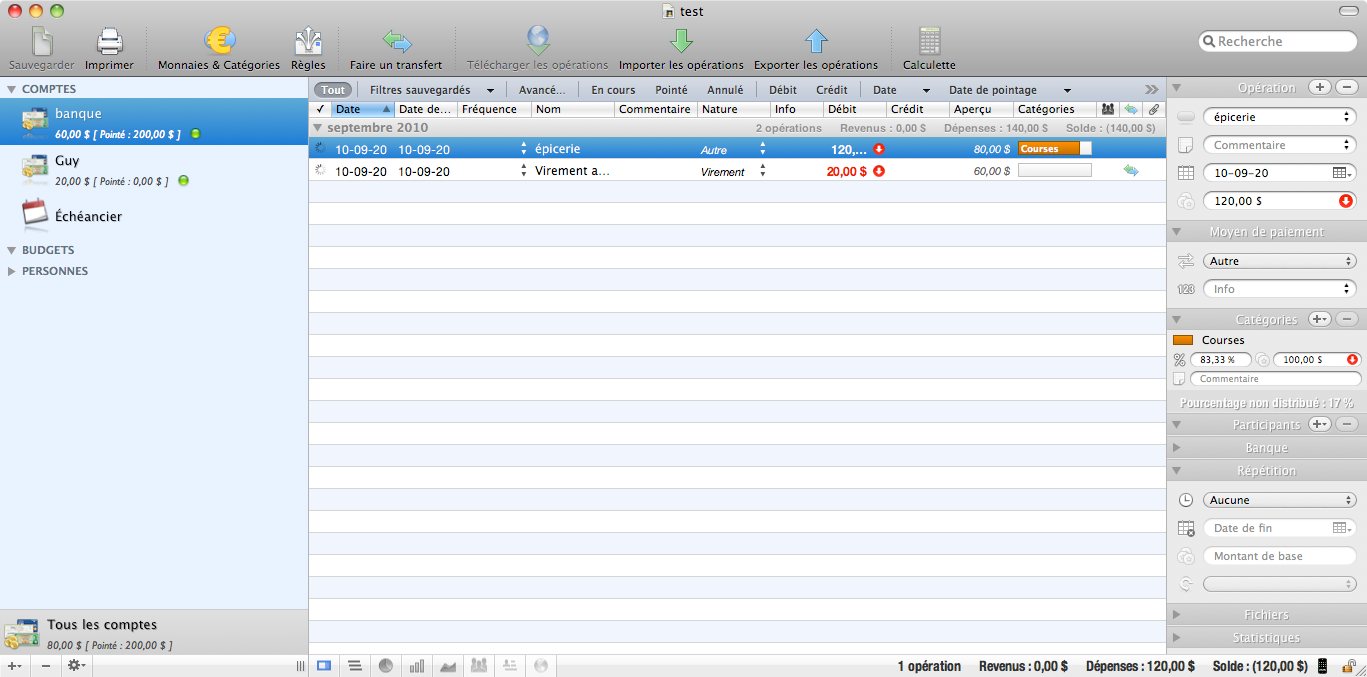Open the Aucune repetition popup
1367x677 pixels.
point(1279,500)
